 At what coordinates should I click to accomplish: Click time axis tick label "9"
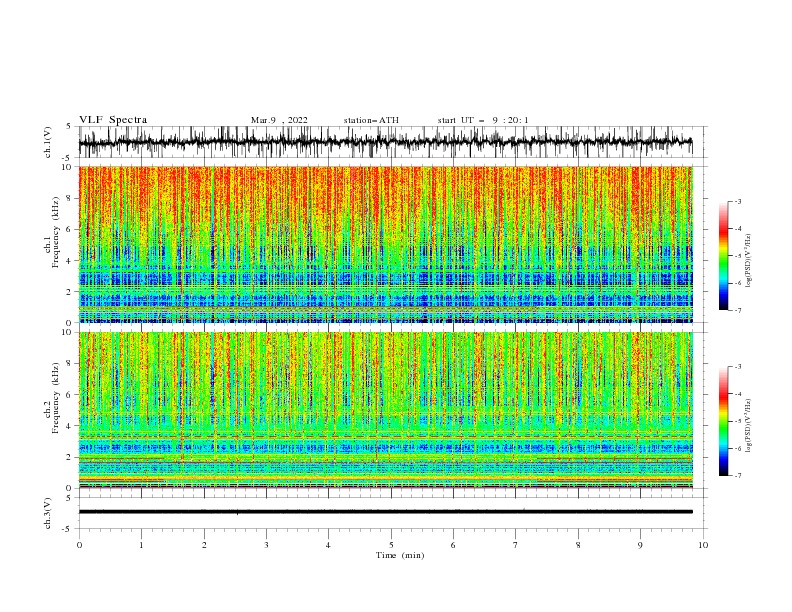640,545
